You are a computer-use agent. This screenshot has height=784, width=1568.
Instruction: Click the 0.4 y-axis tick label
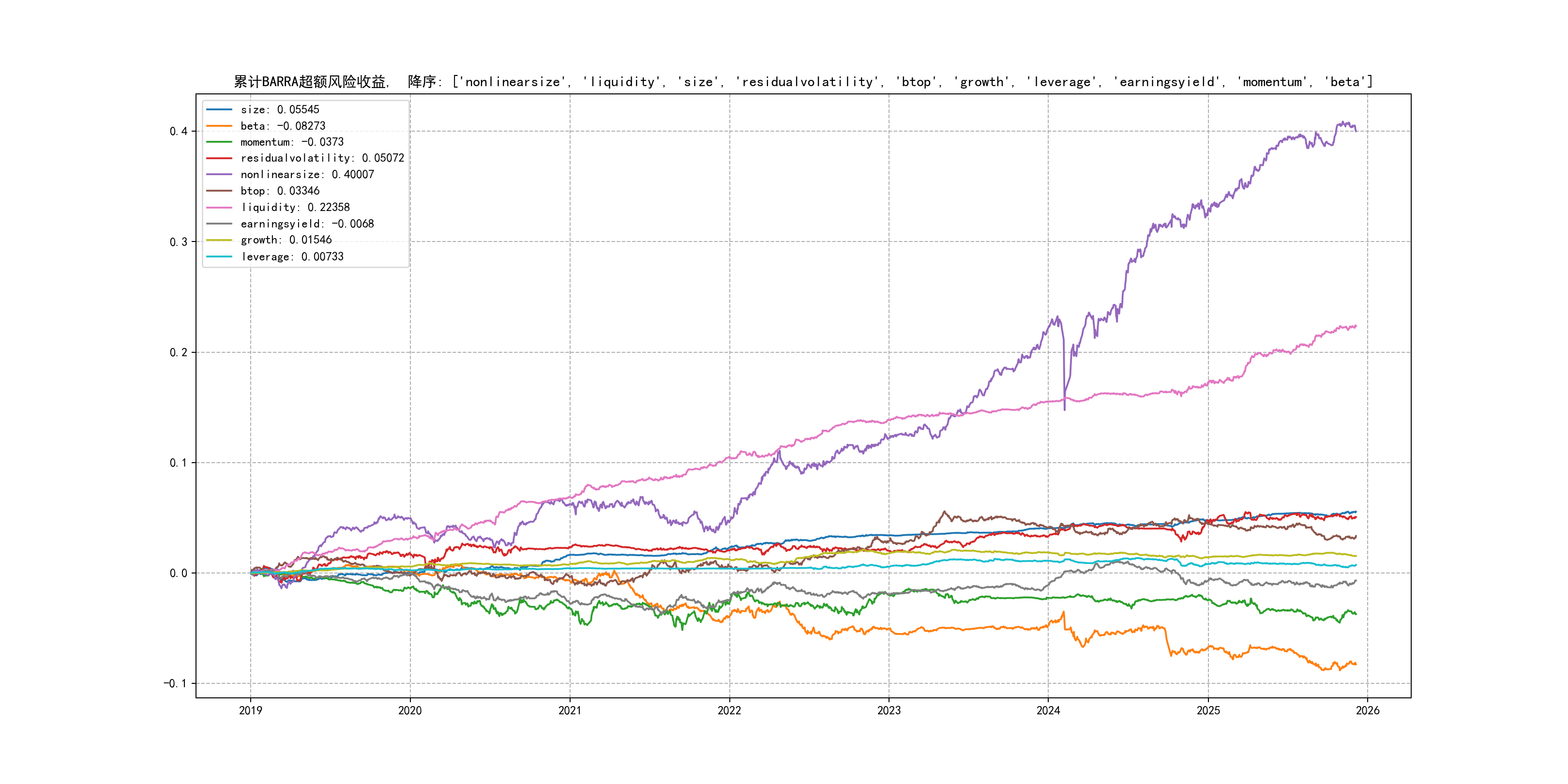(x=179, y=132)
